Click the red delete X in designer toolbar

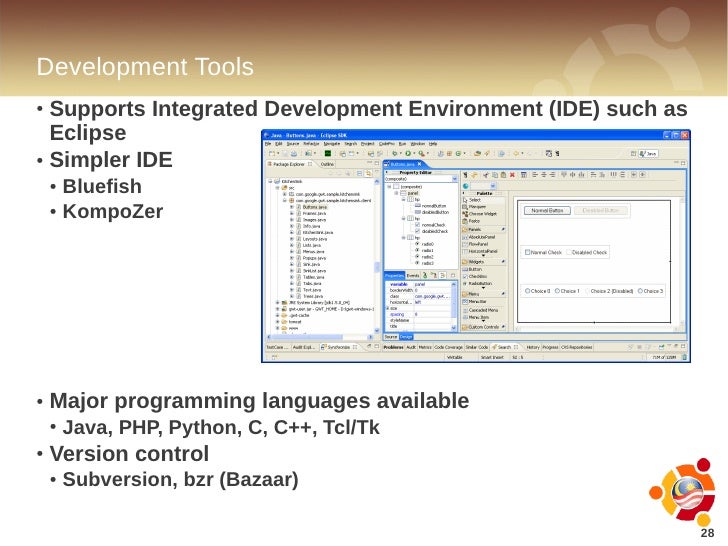pyautogui.click(x=513, y=175)
